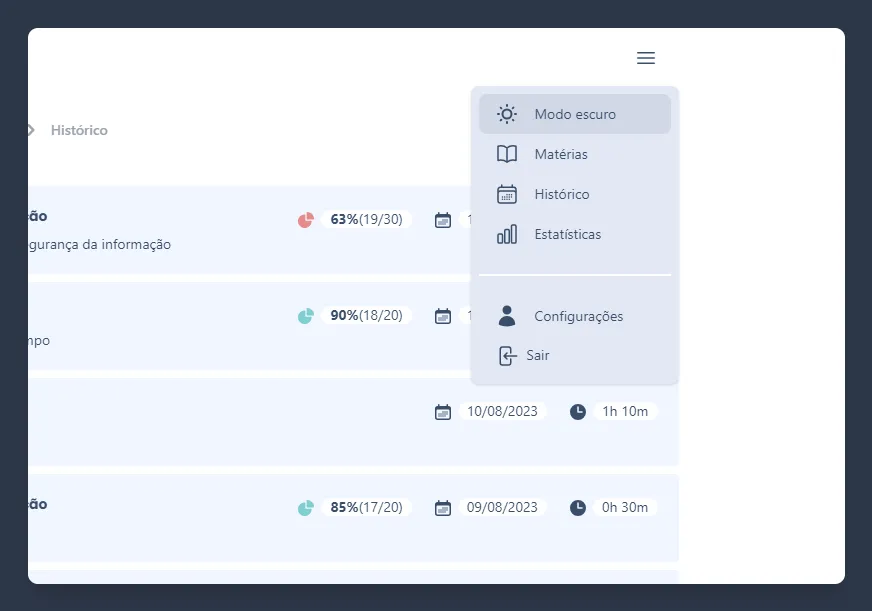
Task: Select the 10/08/2023 date badge
Action: tap(502, 411)
